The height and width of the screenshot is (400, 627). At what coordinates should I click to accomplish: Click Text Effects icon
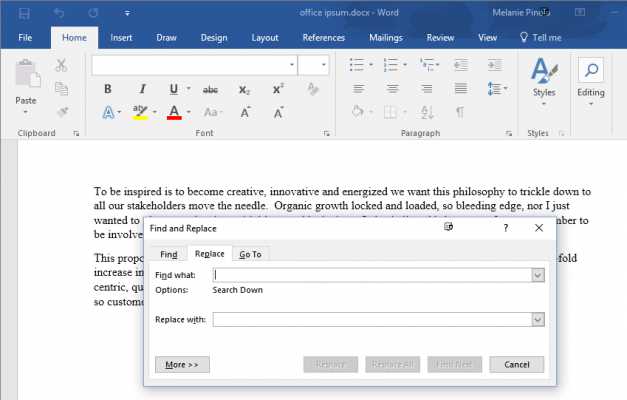108,112
